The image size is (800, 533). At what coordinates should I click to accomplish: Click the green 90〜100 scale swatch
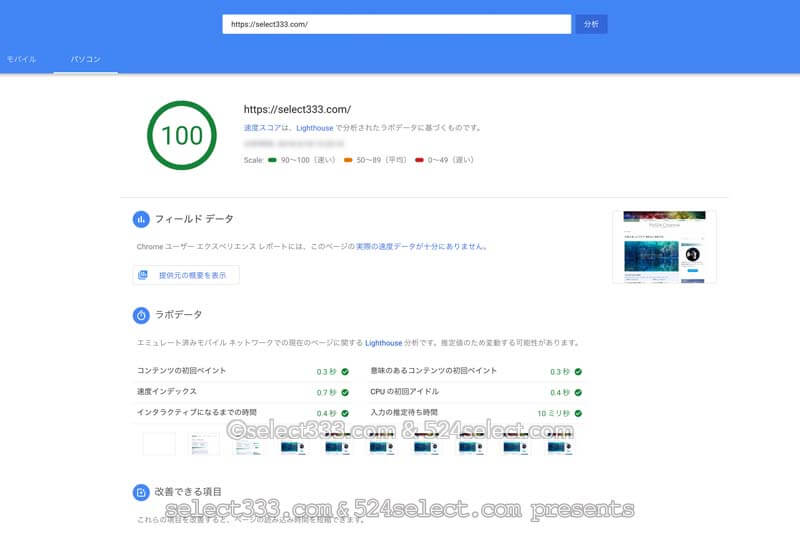(272, 160)
